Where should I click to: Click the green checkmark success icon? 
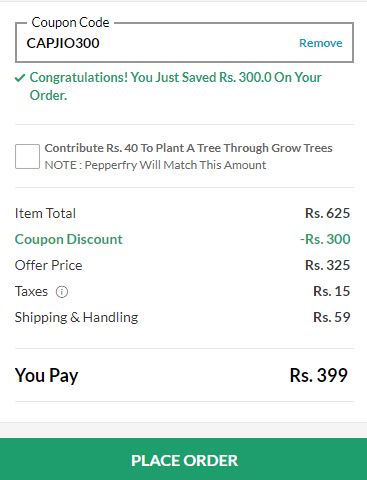click(x=20, y=78)
